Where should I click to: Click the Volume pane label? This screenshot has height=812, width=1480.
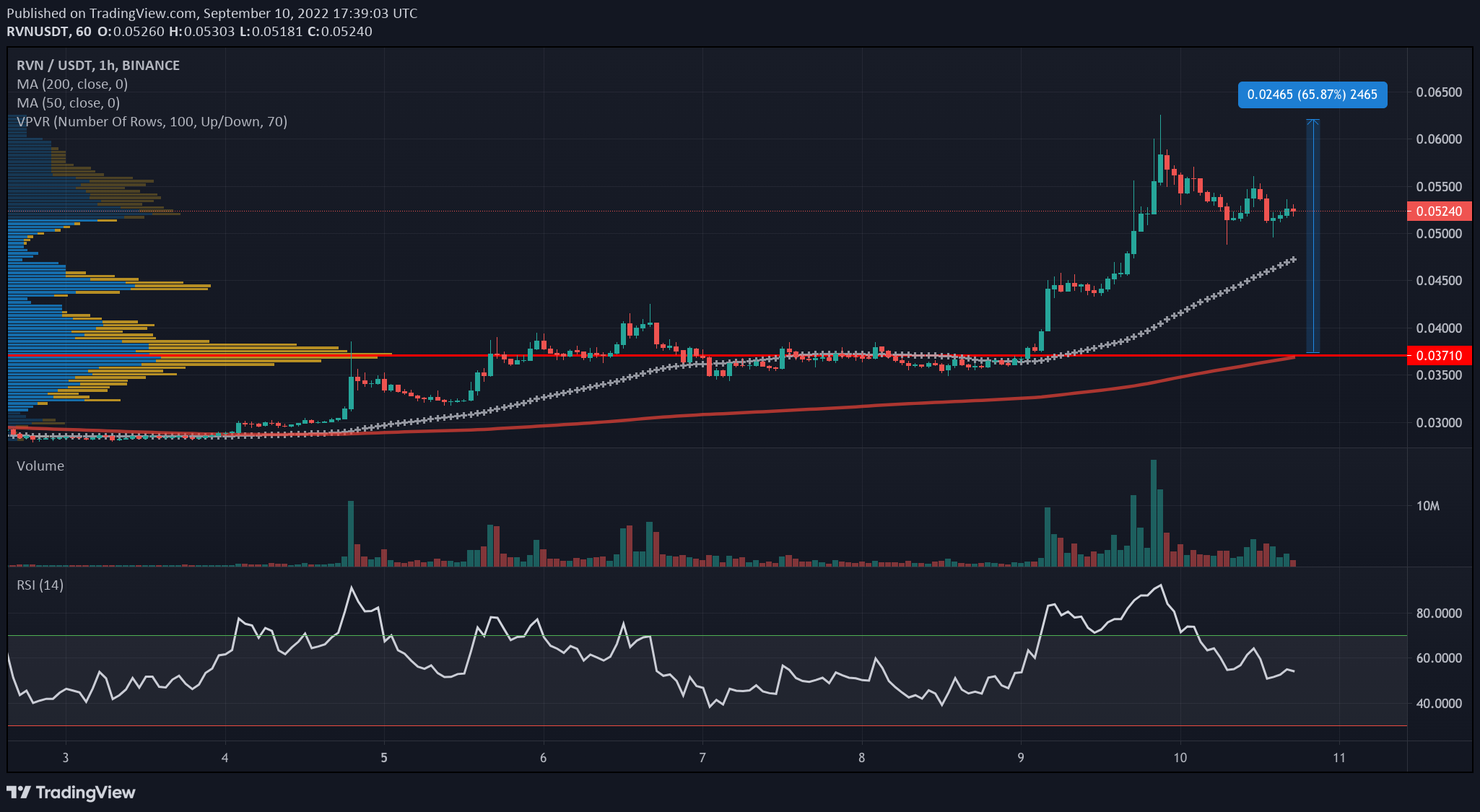(x=40, y=466)
